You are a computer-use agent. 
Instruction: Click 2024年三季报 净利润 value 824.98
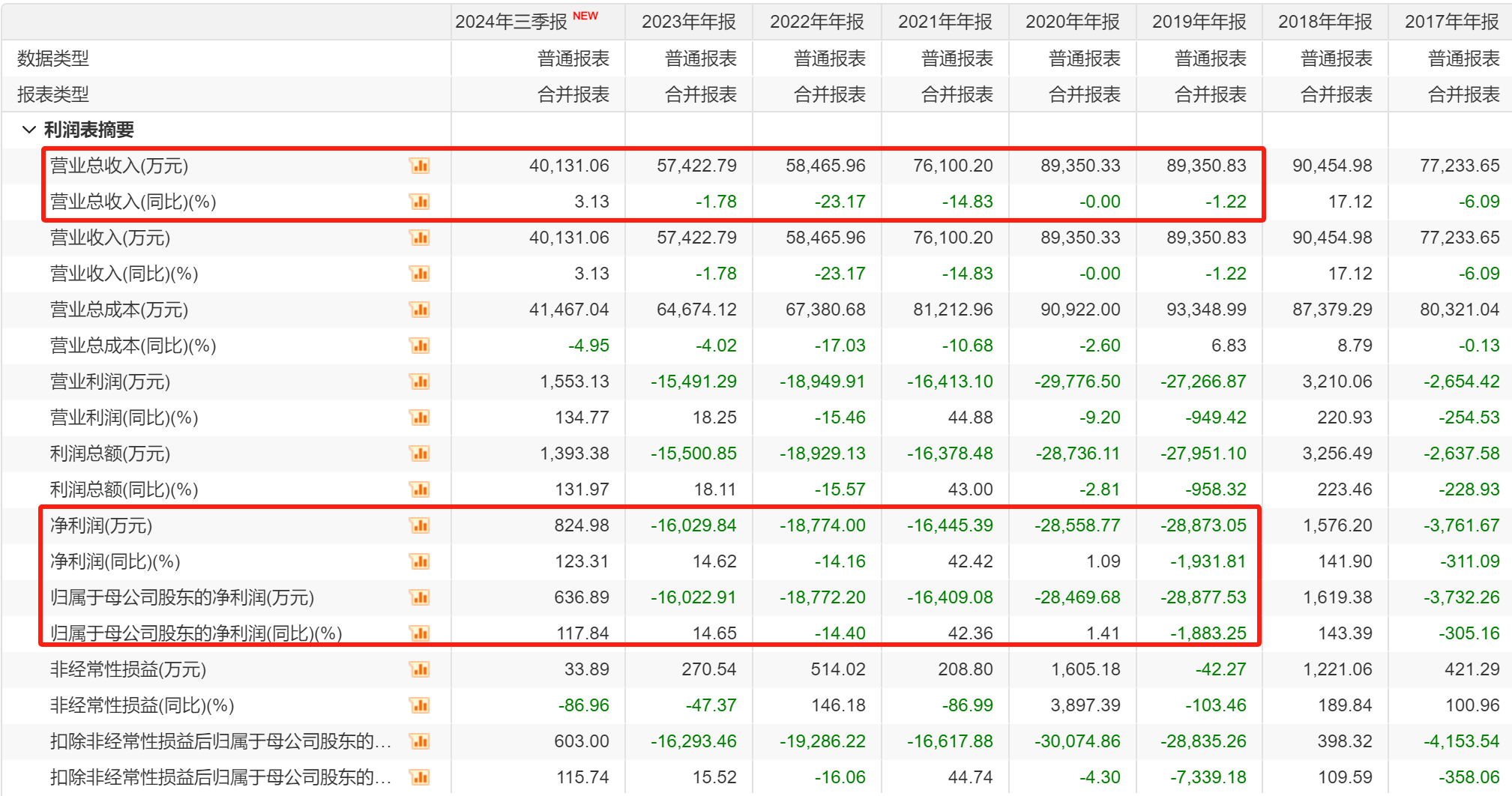(581, 525)
